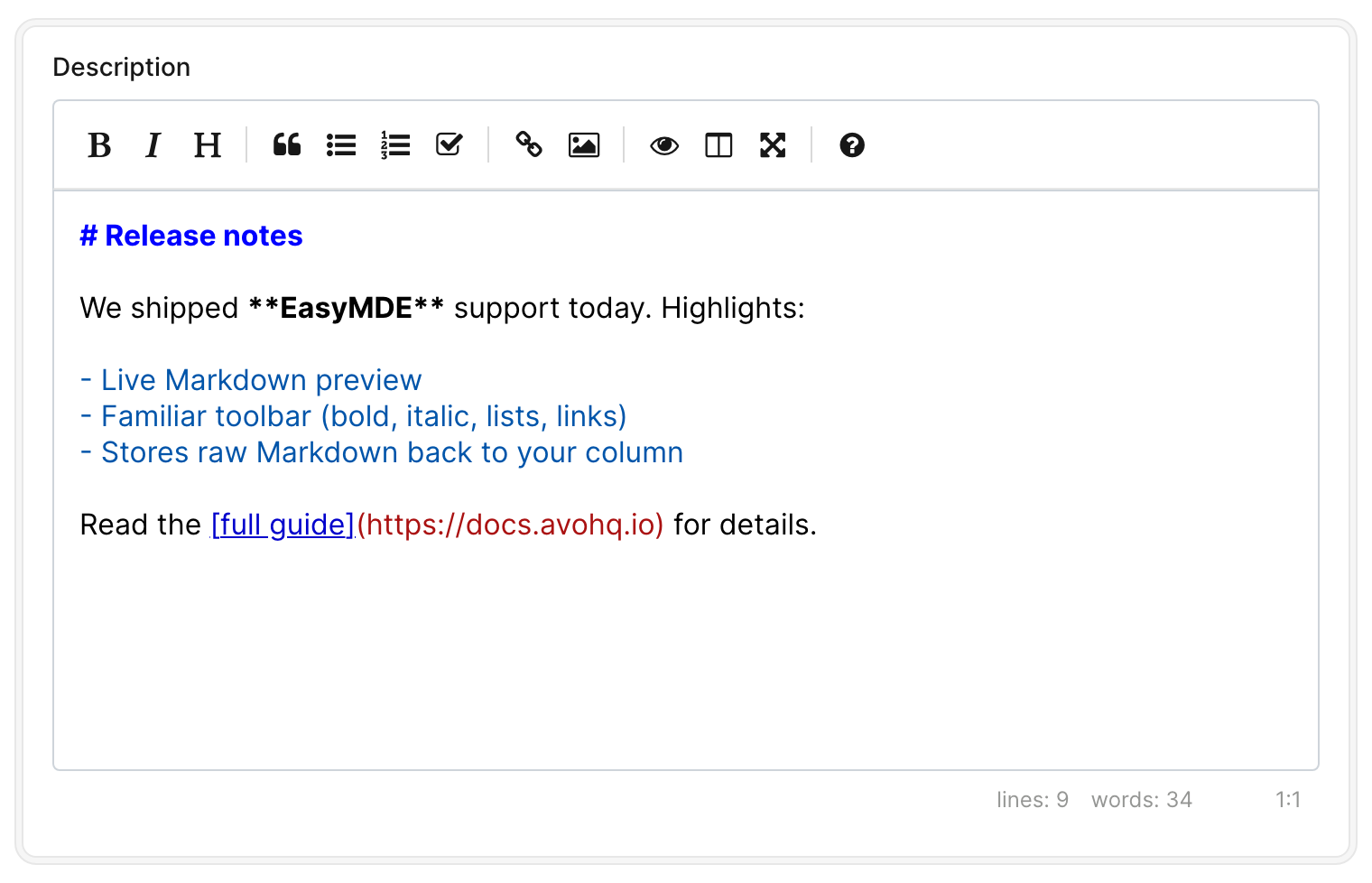Click the 'words: 34' status counter
1372x883 pixels.
coord(1142,800)
